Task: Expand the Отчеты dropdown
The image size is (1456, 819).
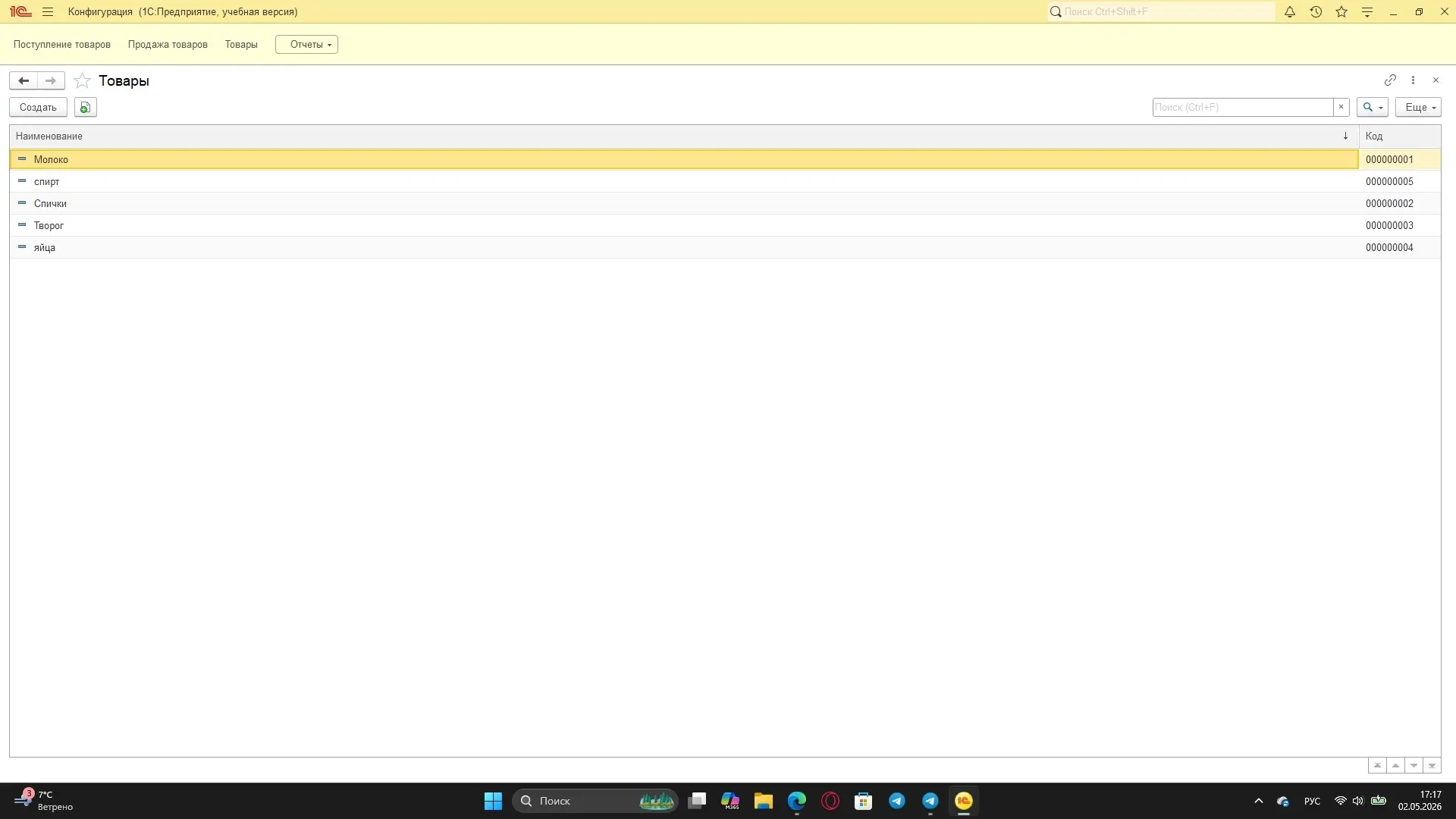Action: point(306,45)
